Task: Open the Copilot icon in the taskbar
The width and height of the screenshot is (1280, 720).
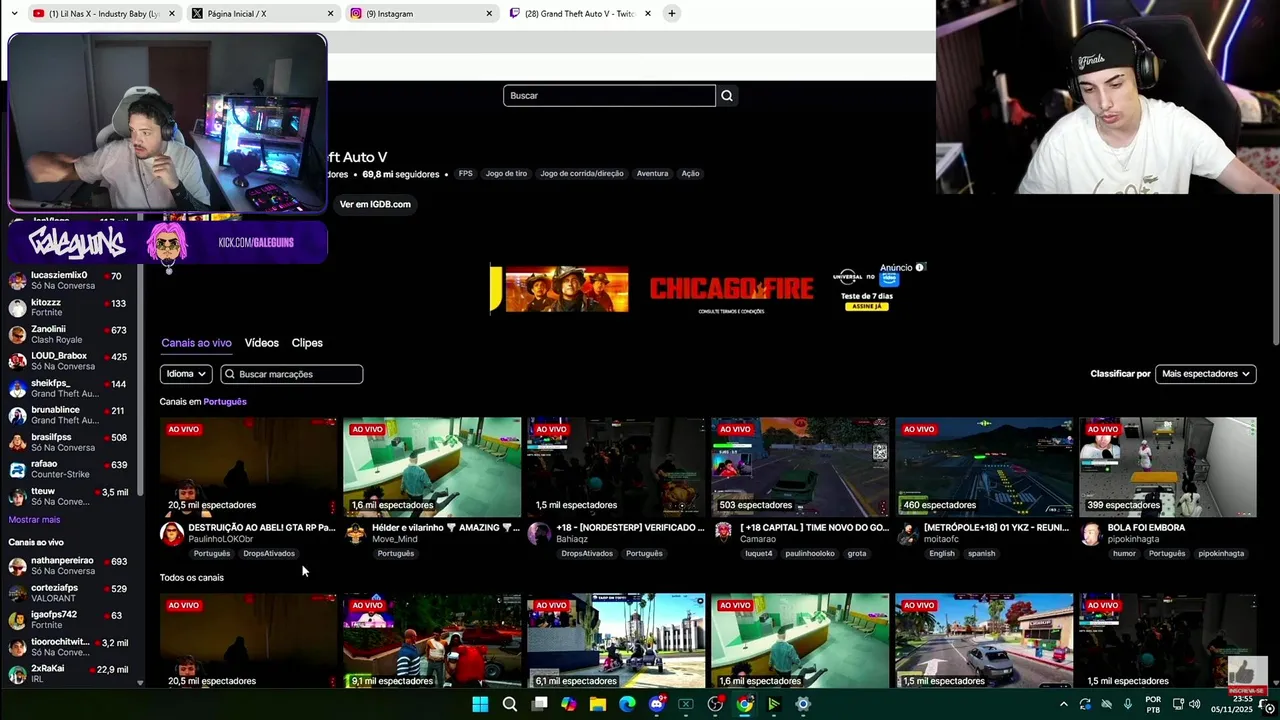Action: (568, 704)
